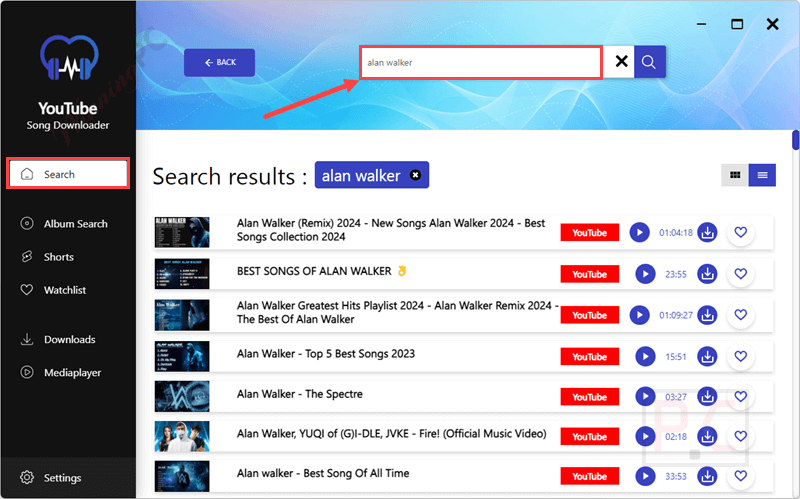Open Settings in the sidebar
This screenshot has height=499, width=800.
(x=51, y=478)
